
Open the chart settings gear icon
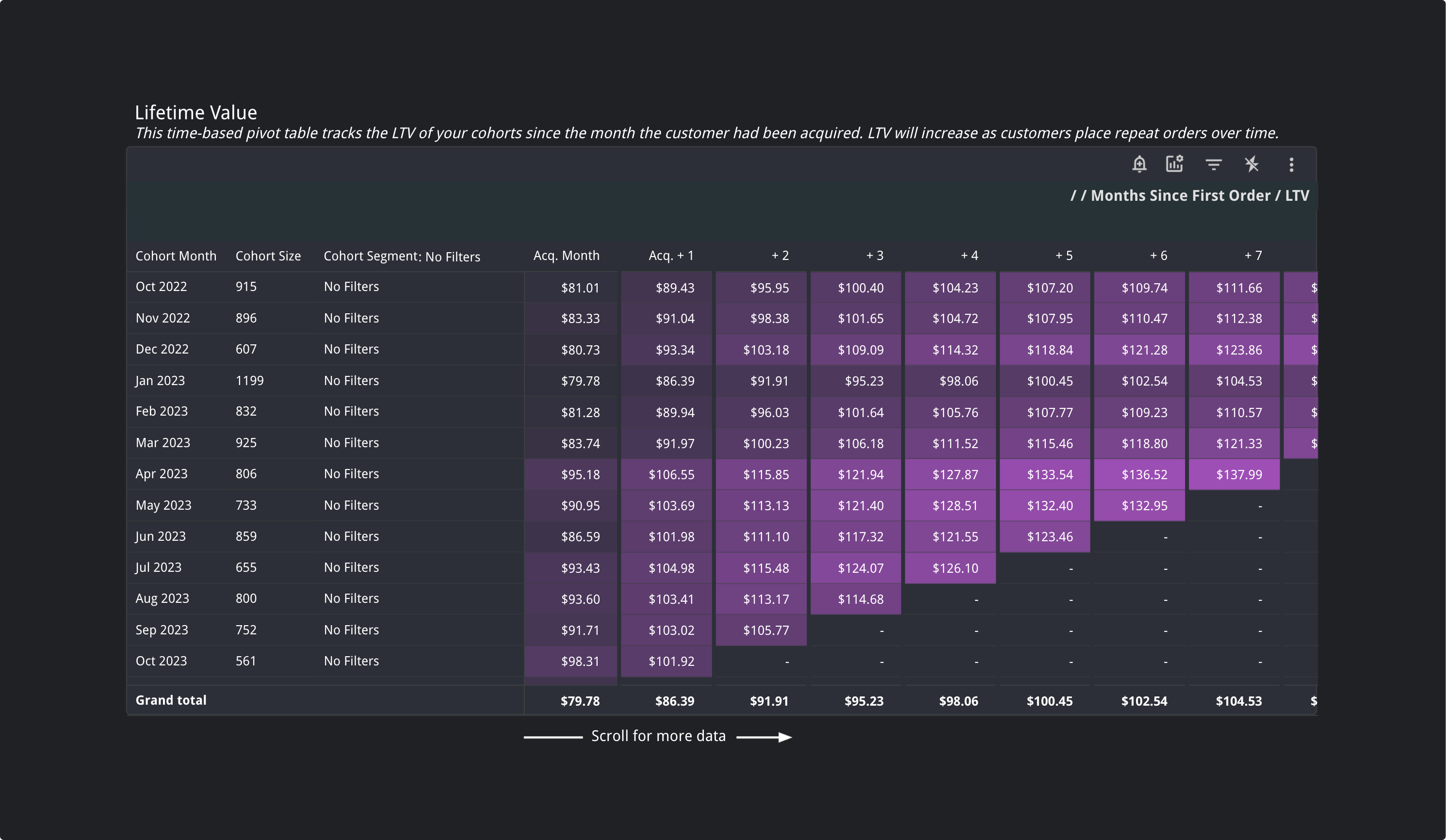(1174, 164)
